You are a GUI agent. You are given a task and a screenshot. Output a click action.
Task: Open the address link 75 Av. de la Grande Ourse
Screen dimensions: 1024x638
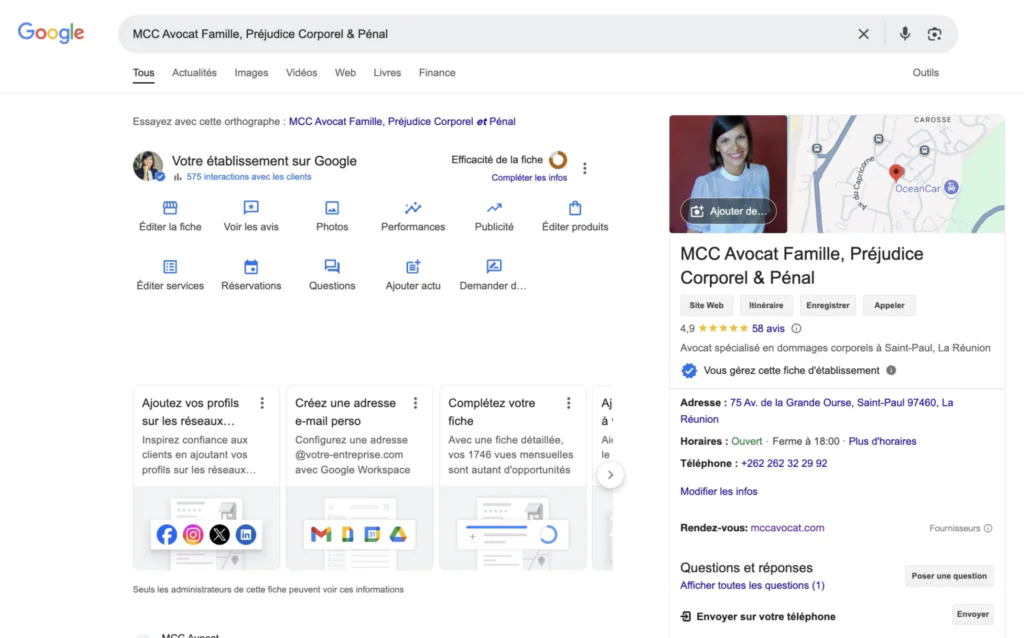click(x=816, y=411)
